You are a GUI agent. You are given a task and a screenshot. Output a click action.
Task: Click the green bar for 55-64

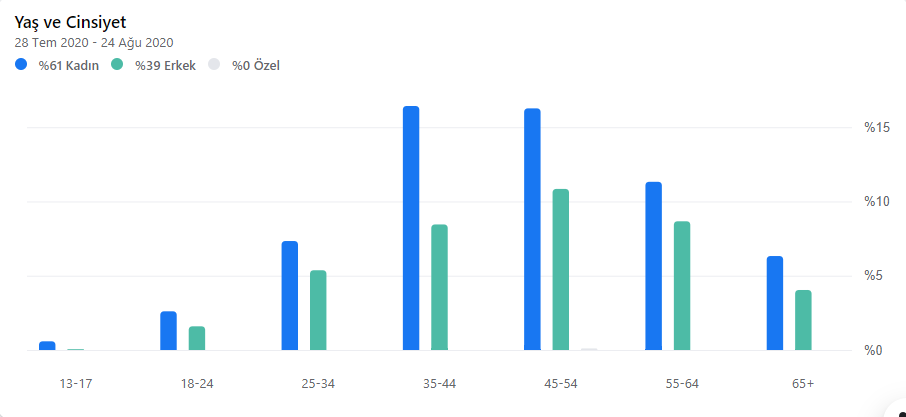click(682, 286)
